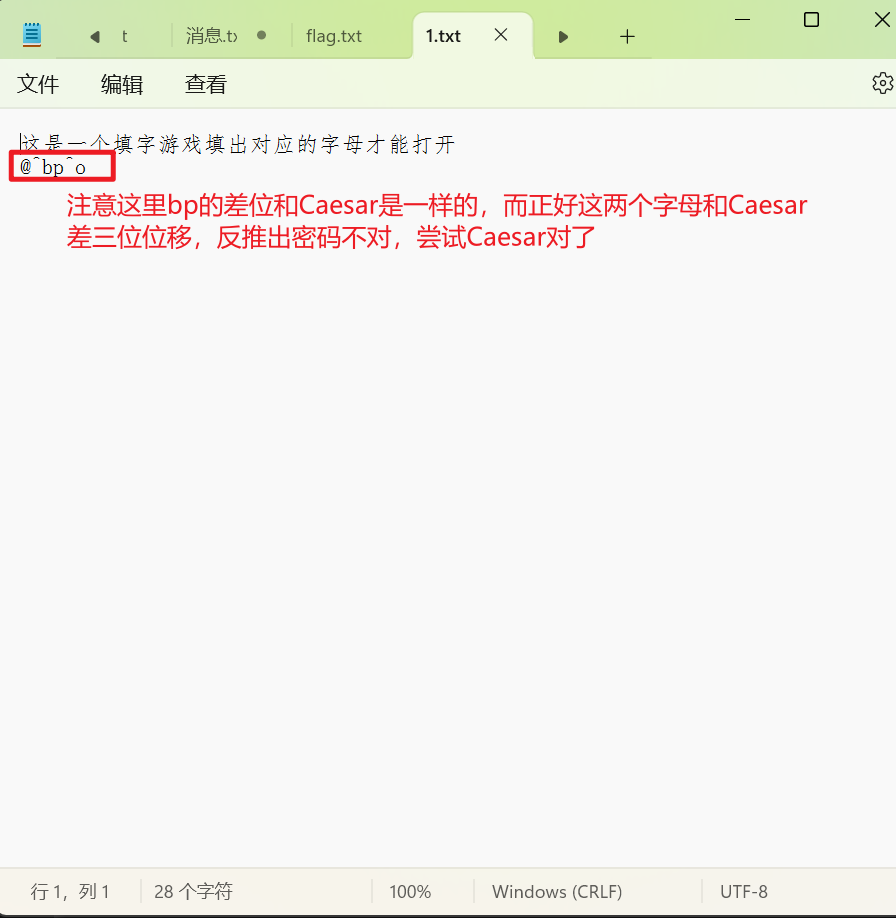The width and height of the screenshot is (896, 918).
Task: Expand the 查看 menu
Action: click(x=206, y=84)
